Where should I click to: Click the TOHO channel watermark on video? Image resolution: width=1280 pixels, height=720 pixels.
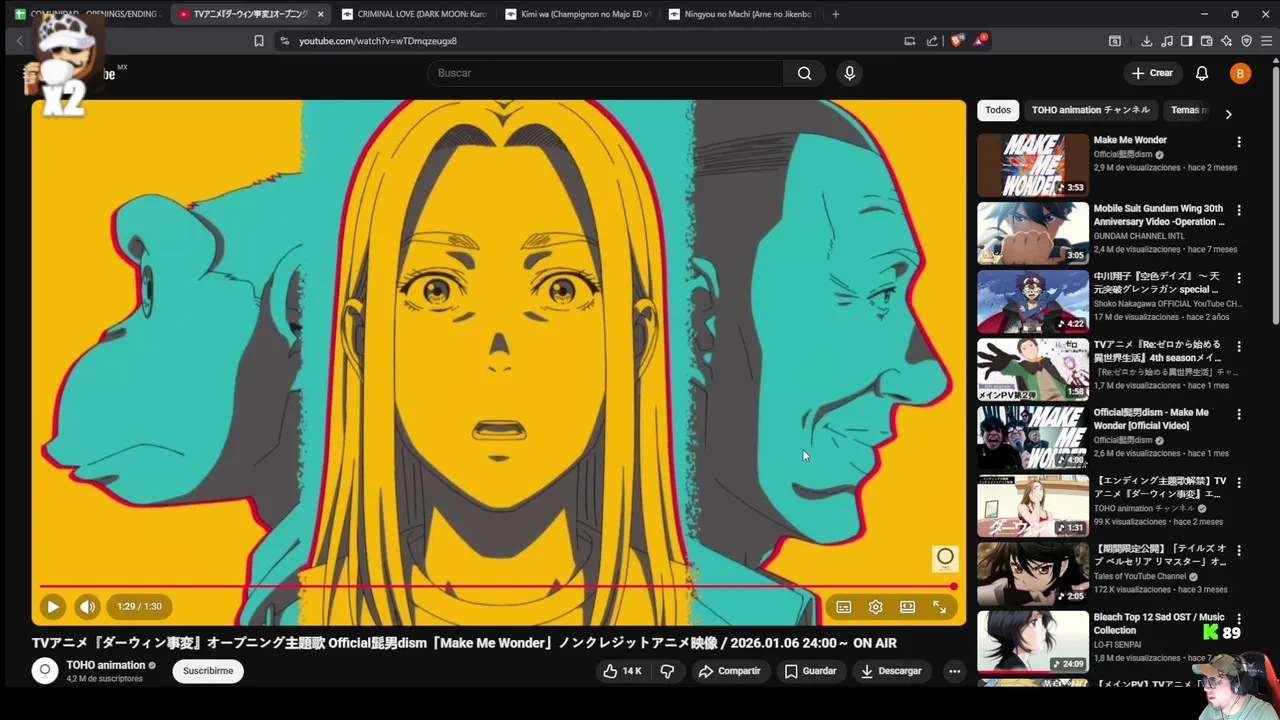945,558
